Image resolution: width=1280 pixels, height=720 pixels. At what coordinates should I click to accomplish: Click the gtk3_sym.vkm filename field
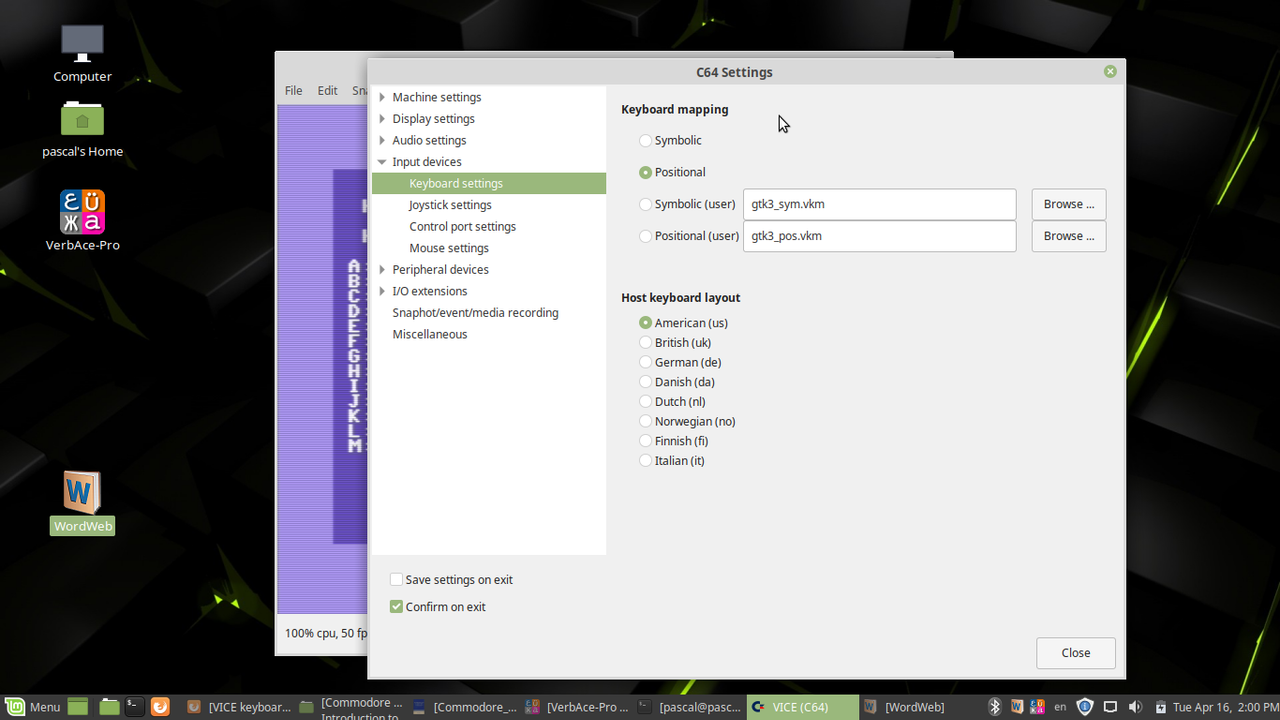point(880,204)
